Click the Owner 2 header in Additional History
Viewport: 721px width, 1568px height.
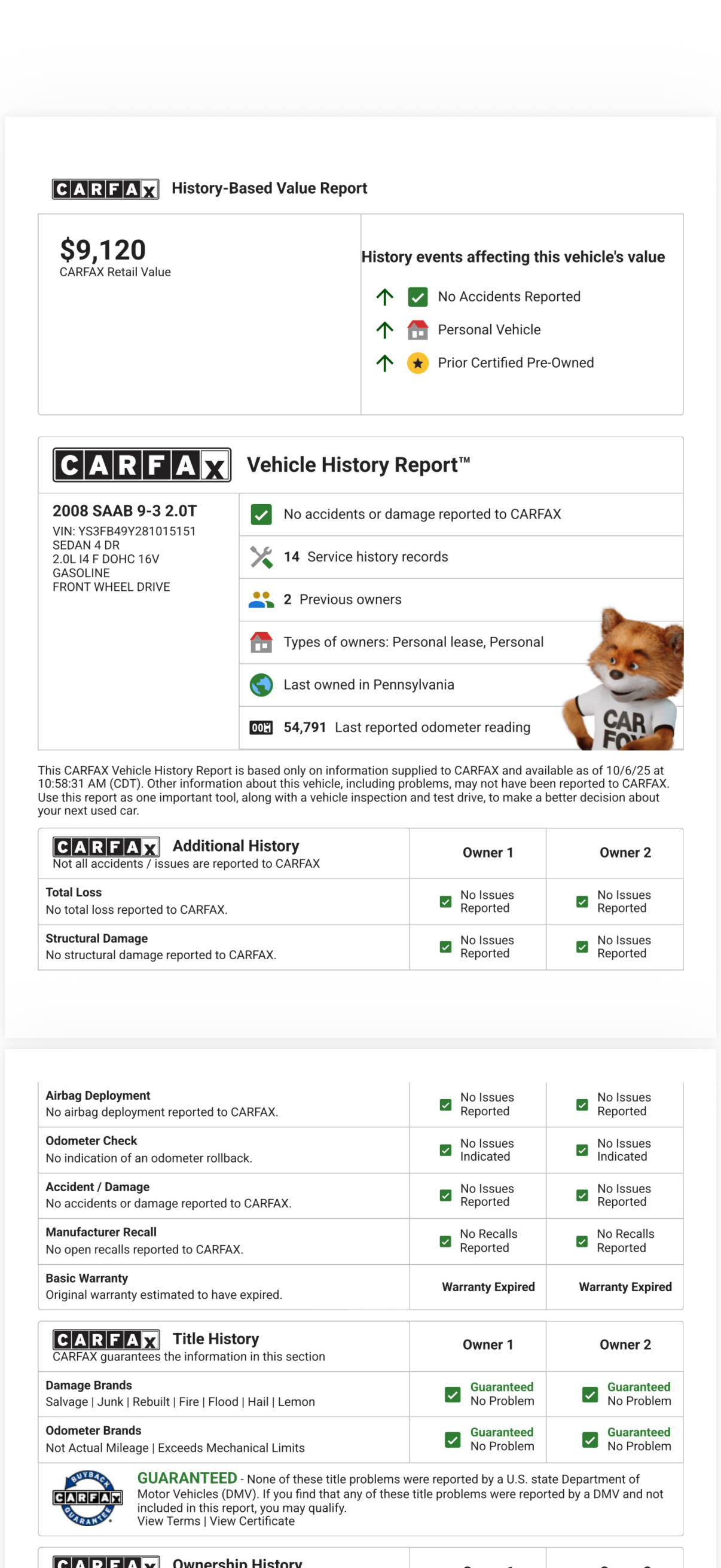pyautogui.click(x=625, y=853)
